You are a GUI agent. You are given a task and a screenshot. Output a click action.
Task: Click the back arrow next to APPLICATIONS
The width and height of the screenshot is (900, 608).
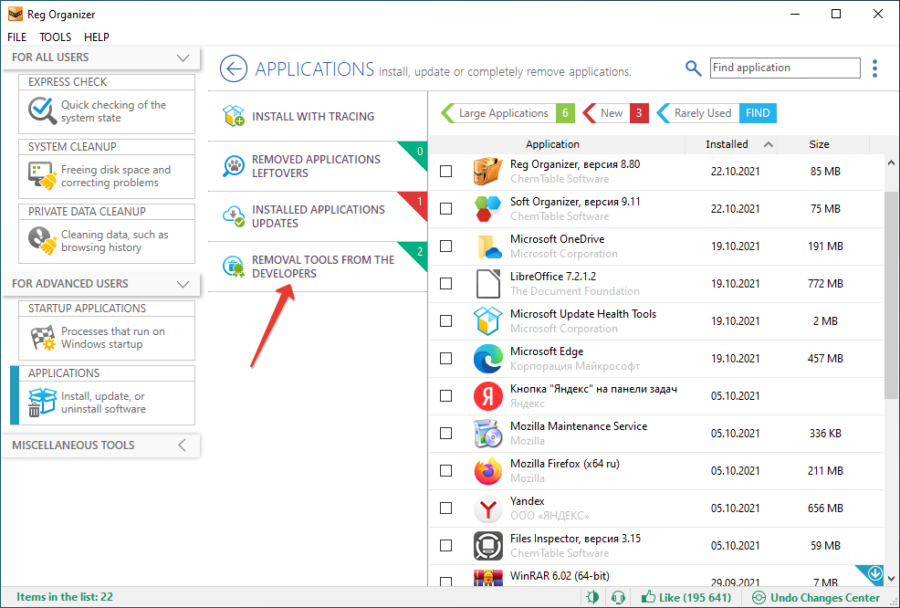tap(233, 69)
